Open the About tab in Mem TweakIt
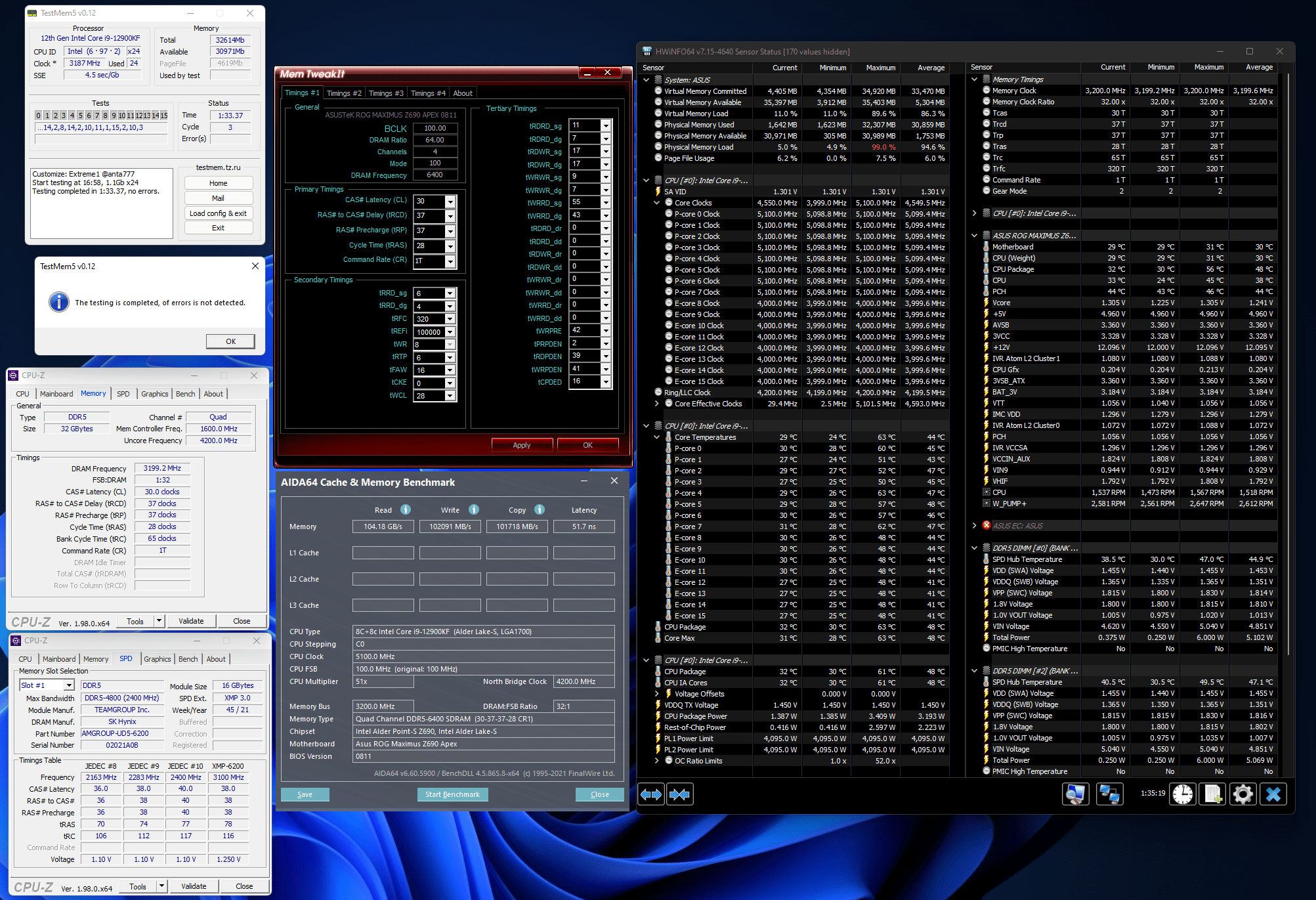Screen dimensions: 1316x900 click(x=463, y=93)
